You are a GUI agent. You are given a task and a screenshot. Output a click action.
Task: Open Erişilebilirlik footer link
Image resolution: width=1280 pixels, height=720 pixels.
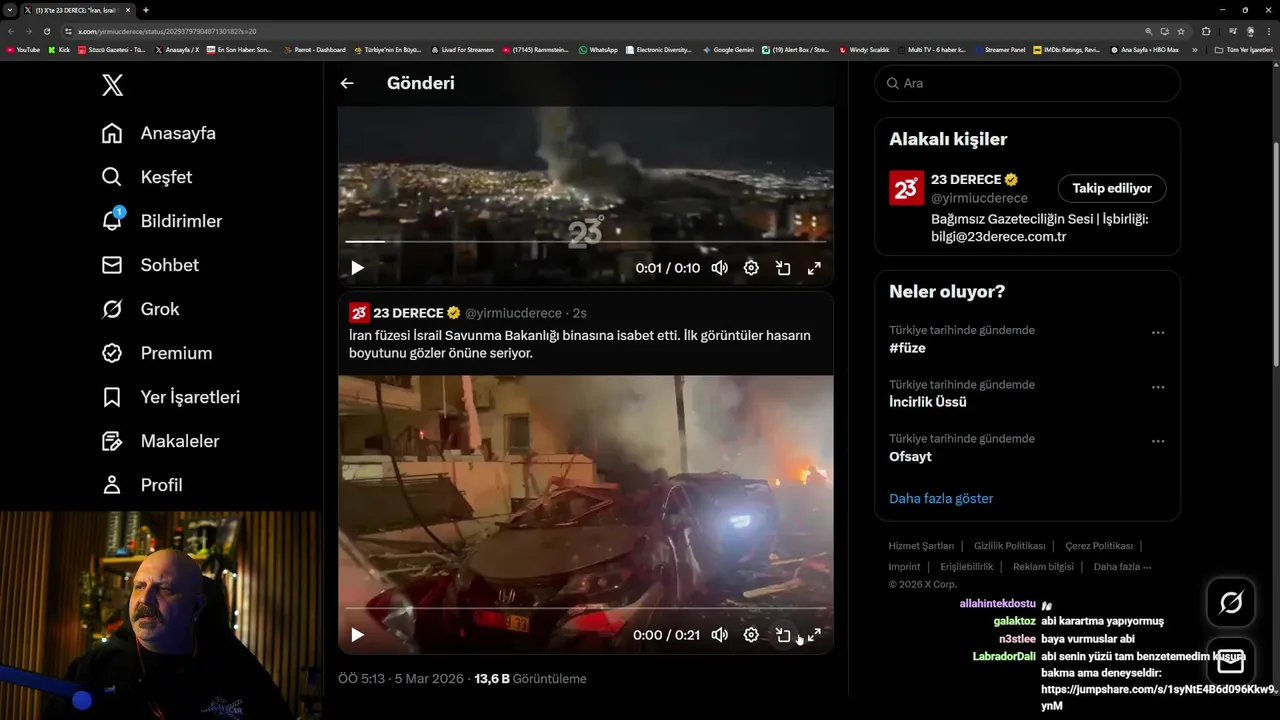coord(967,566)
